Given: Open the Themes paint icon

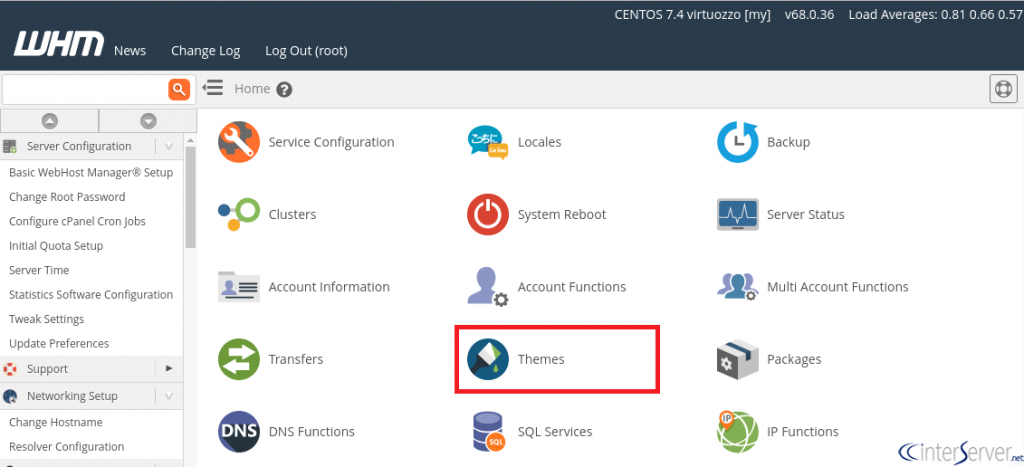Looking at the screenshot, I should click(488, 359).
